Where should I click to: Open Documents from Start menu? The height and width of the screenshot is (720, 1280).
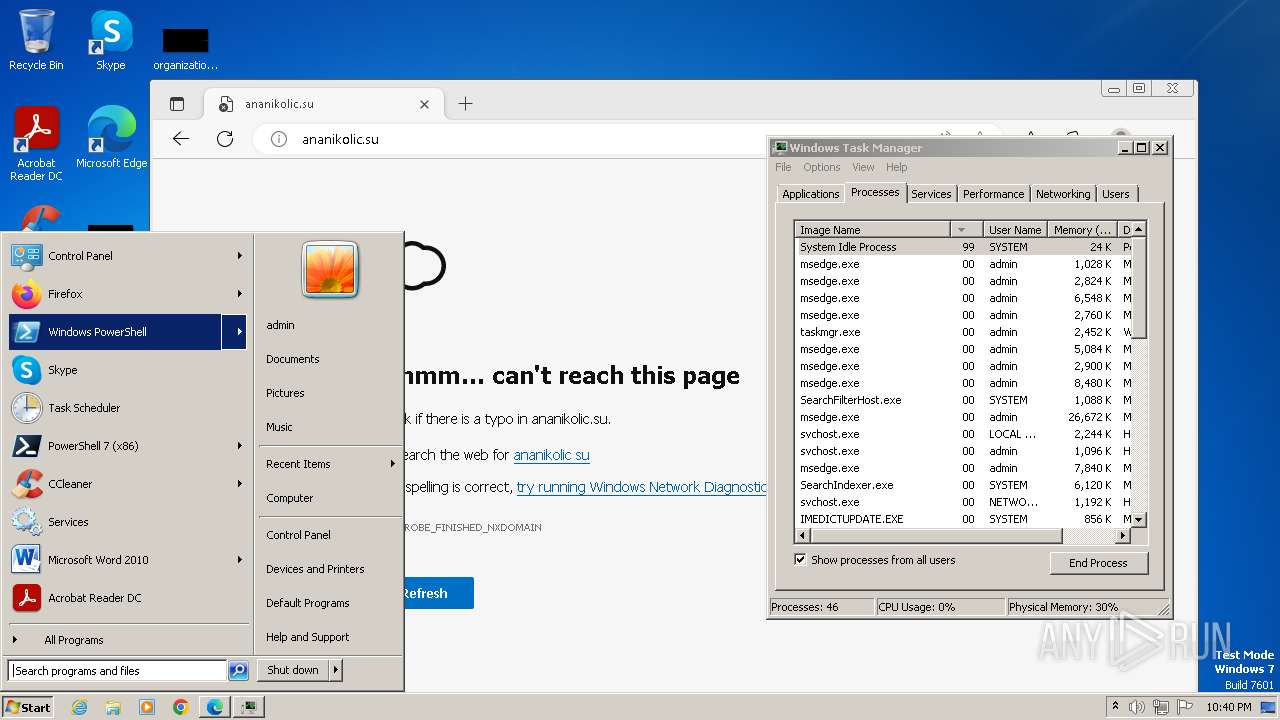[293, 359]
